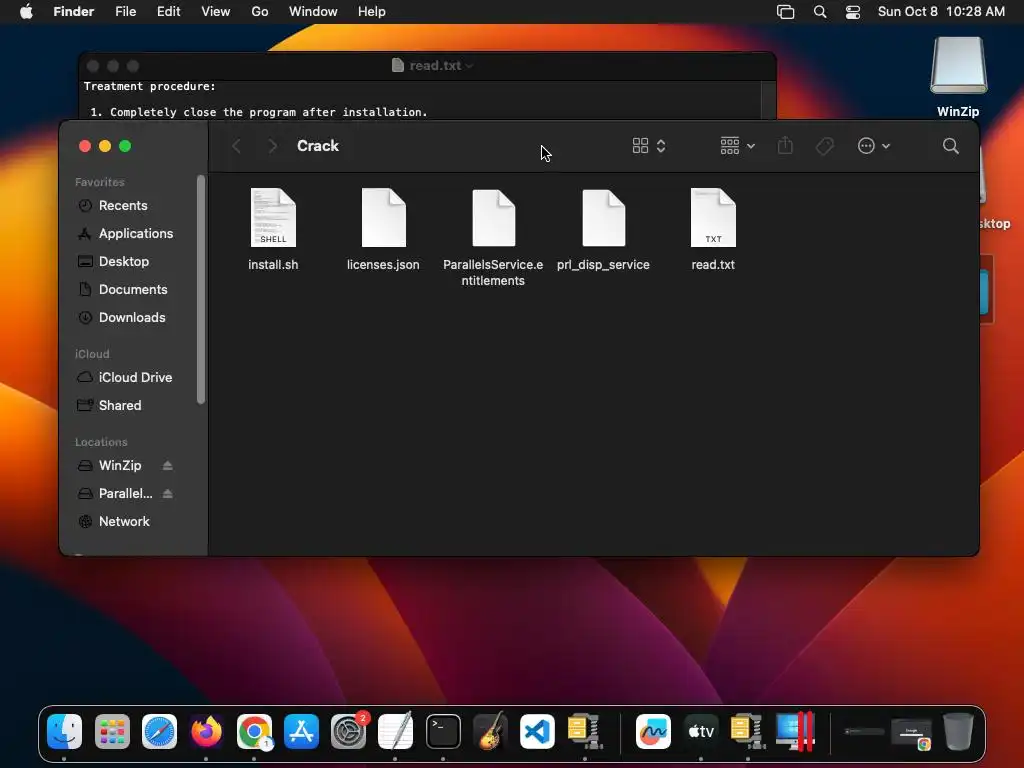This screenshot has width=1024, height=768.
Task: Select the read.txt file icon
Action: pyautogui.click(x=713, y=219)
